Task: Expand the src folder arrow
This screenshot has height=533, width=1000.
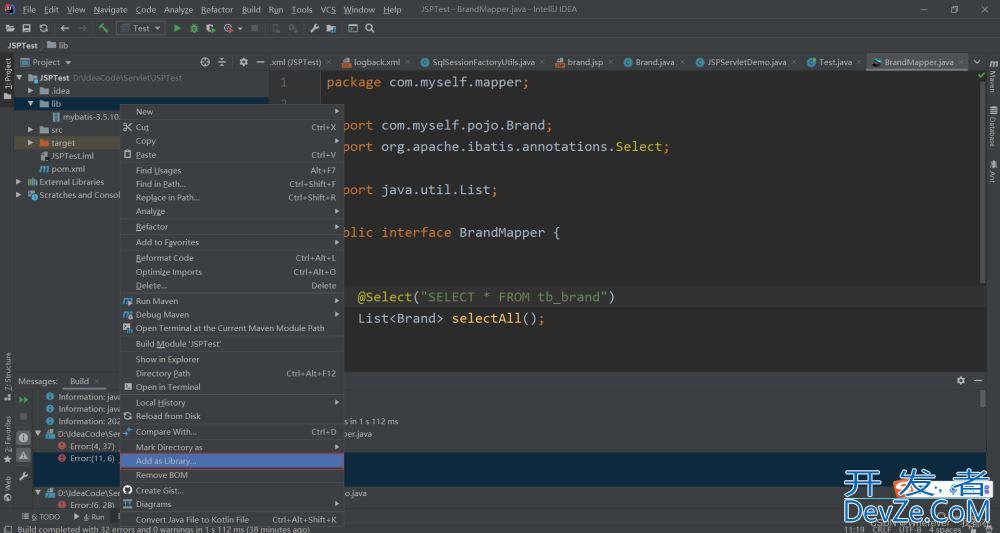Action: pyautogui.click(x=30, y=129)
